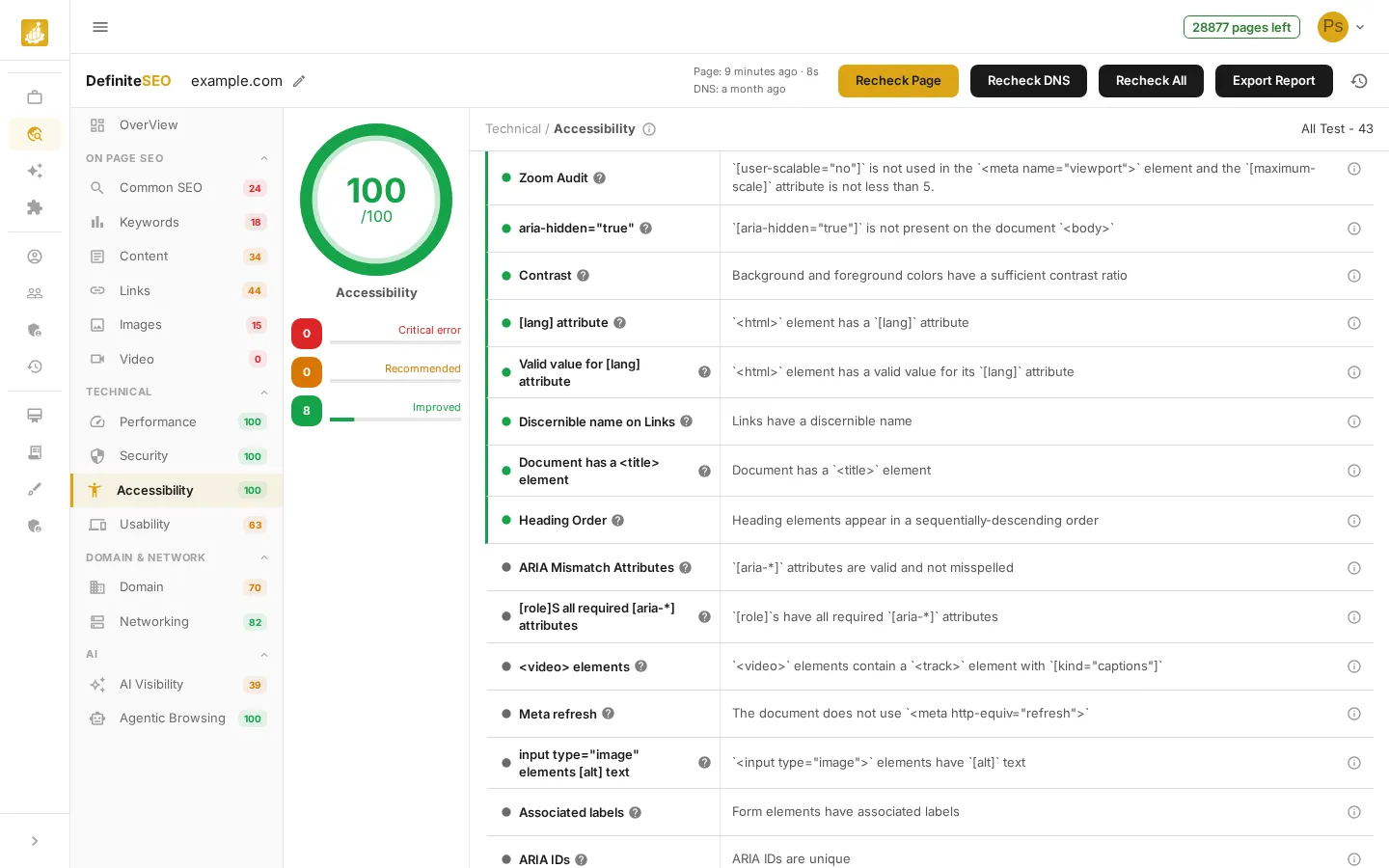The height and width of the screenshot is (868, 1389).
Task: Collapse the TECHNICAL section
Action: click(264, 392)
